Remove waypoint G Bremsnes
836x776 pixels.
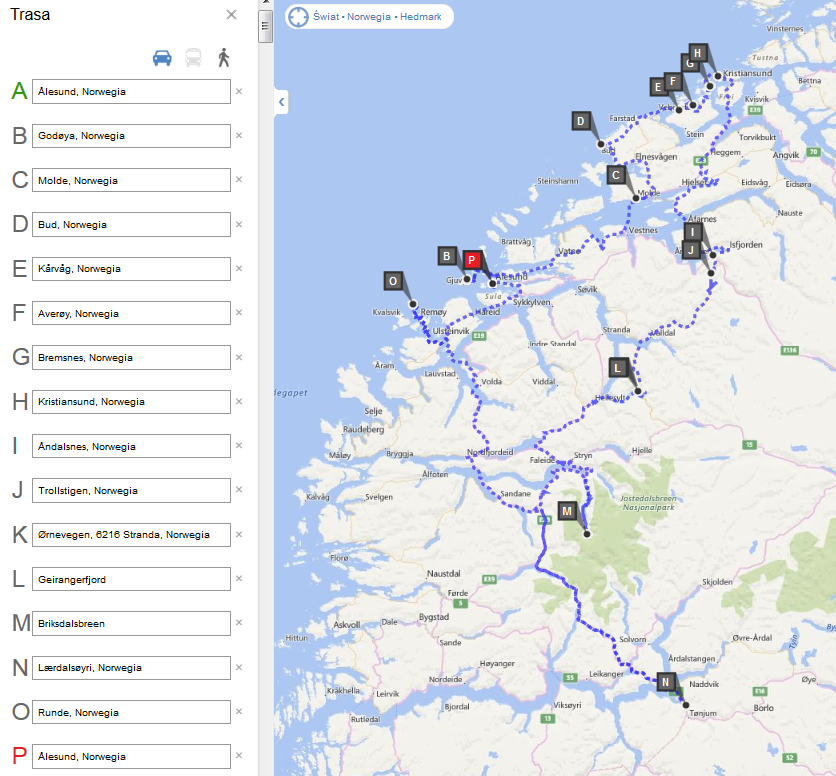click(x=239, y=357)
